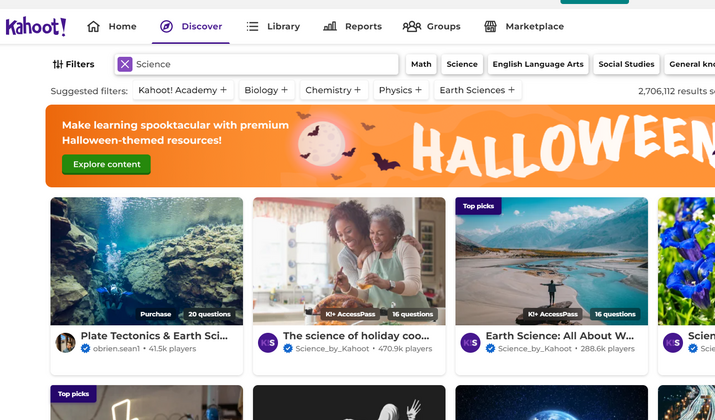Clear the Science search with the purple X

point(124,64)
